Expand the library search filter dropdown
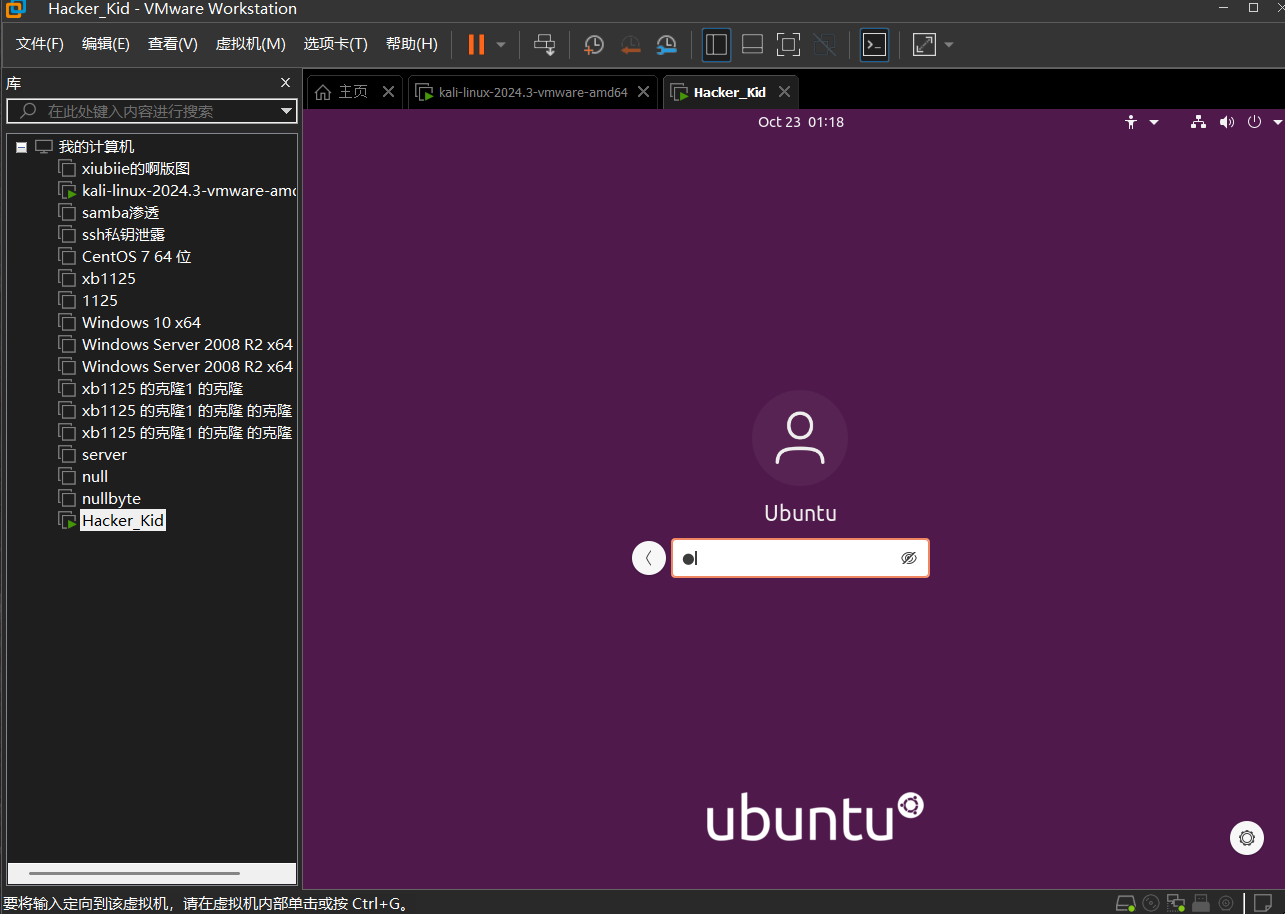The image size is (1285, 914). pyautogui.click(x=286, y=111)
